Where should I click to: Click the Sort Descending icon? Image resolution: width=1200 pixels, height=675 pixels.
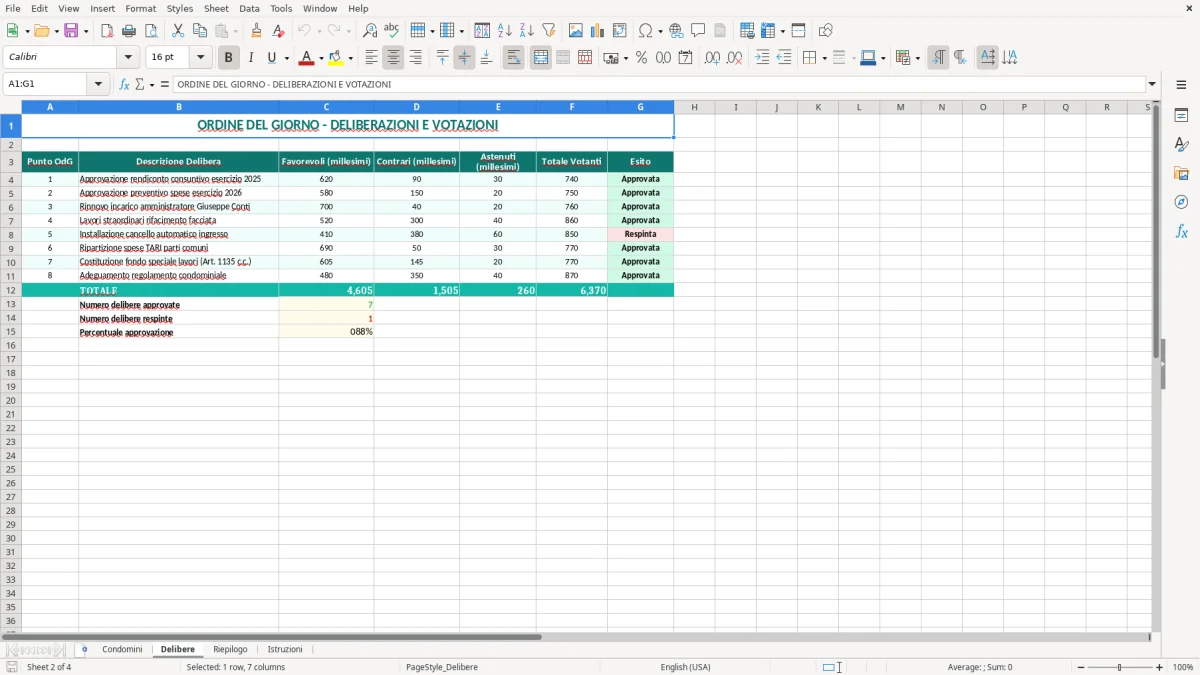527,31
